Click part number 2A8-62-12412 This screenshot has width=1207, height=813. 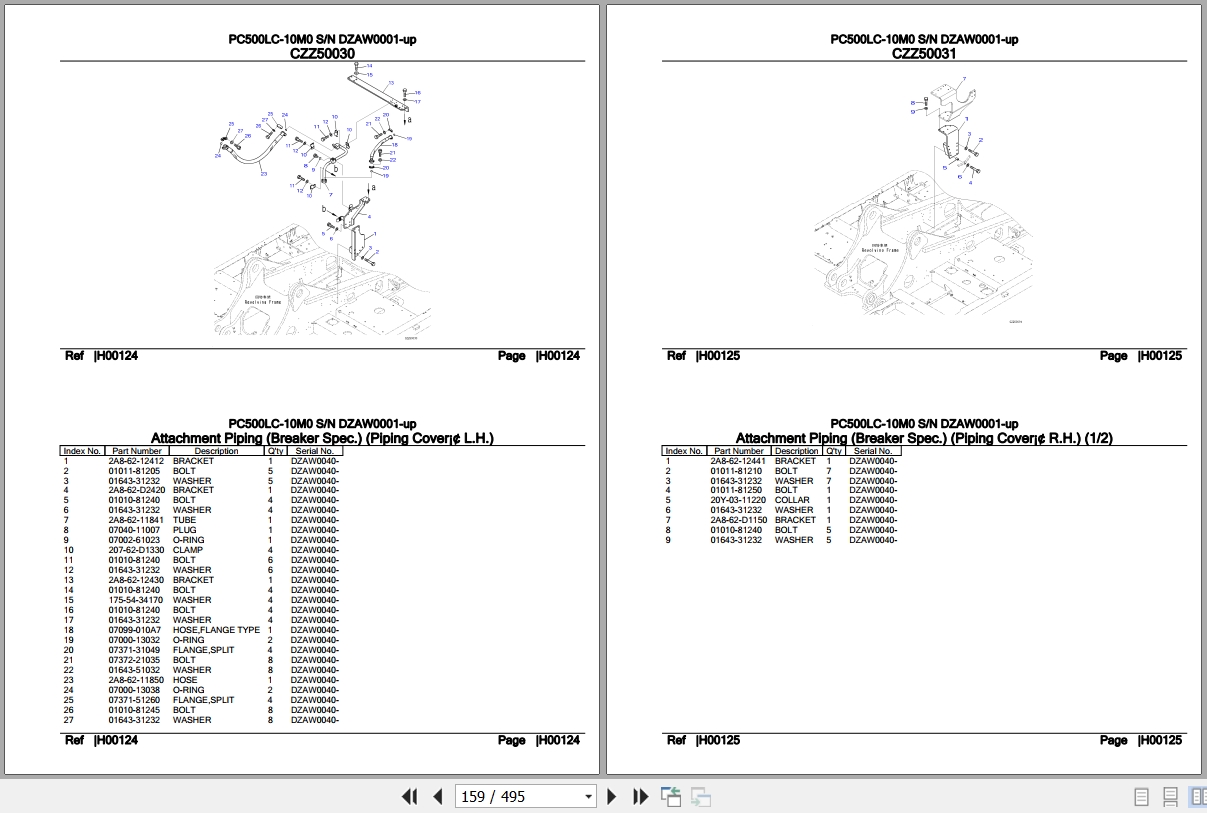click(x=136, y=461)
